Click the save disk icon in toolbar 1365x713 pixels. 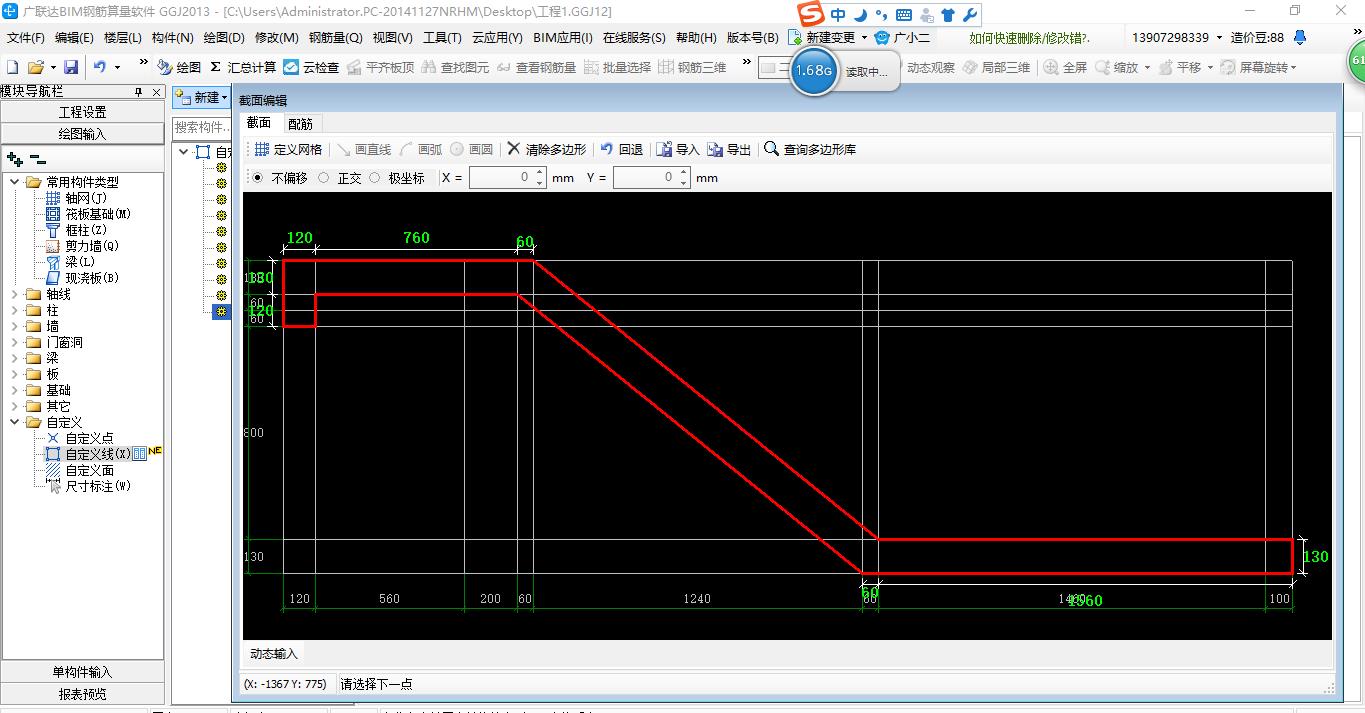pos(71,67)
